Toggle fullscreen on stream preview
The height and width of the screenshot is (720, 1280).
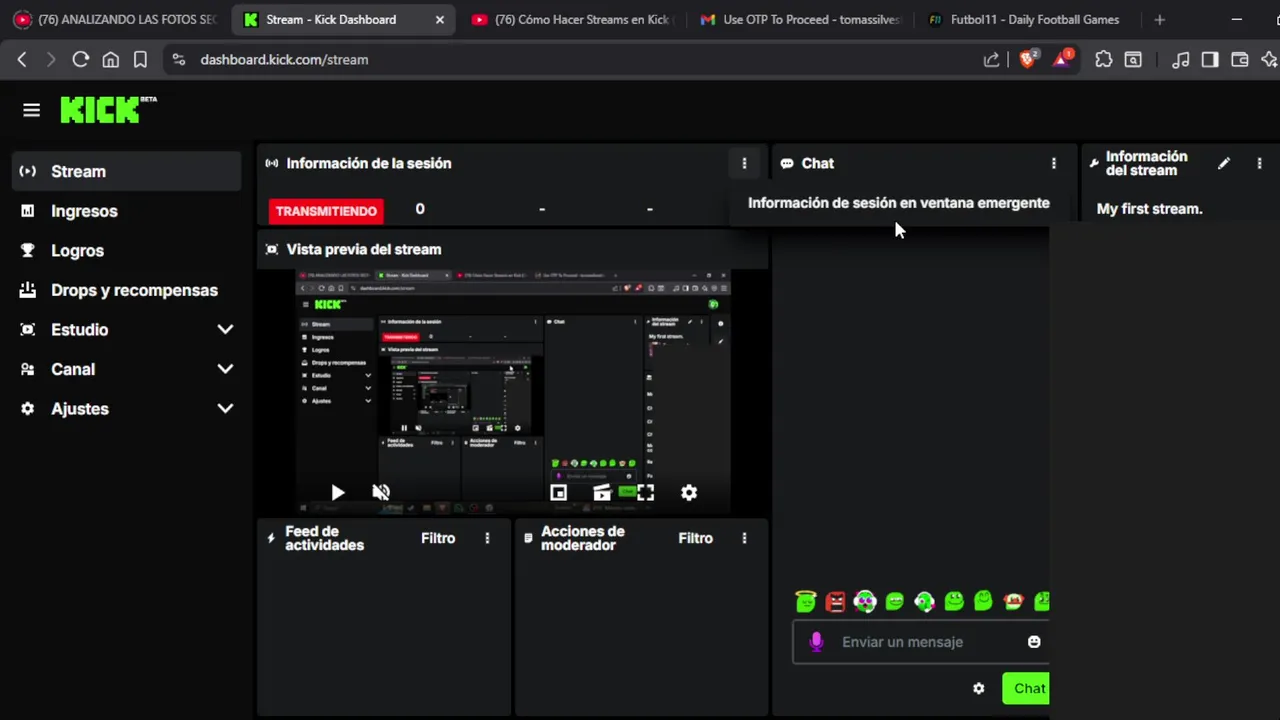point(645,492)
